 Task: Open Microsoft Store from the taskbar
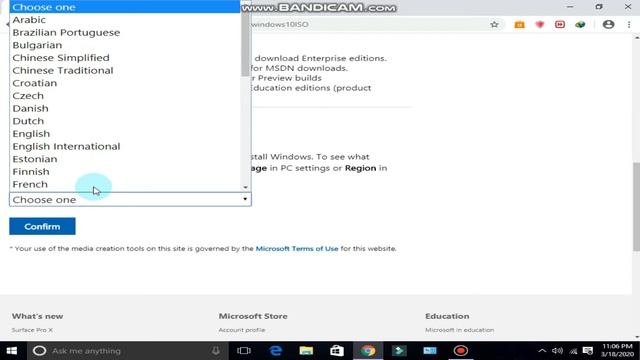point(337,351)
